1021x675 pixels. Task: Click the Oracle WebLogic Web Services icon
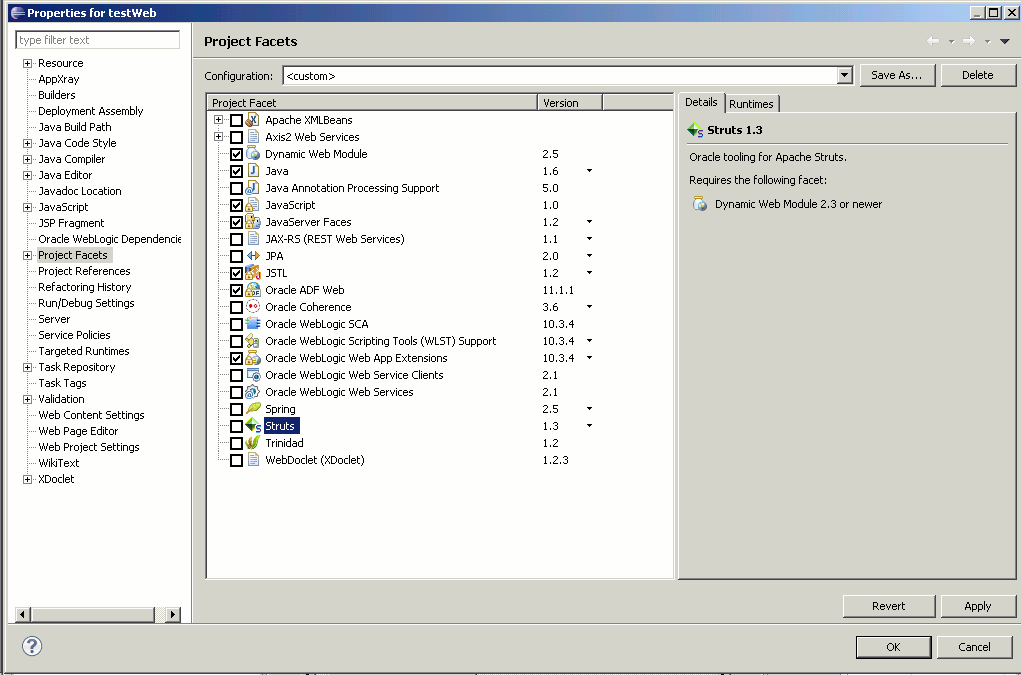click(253, 392)
